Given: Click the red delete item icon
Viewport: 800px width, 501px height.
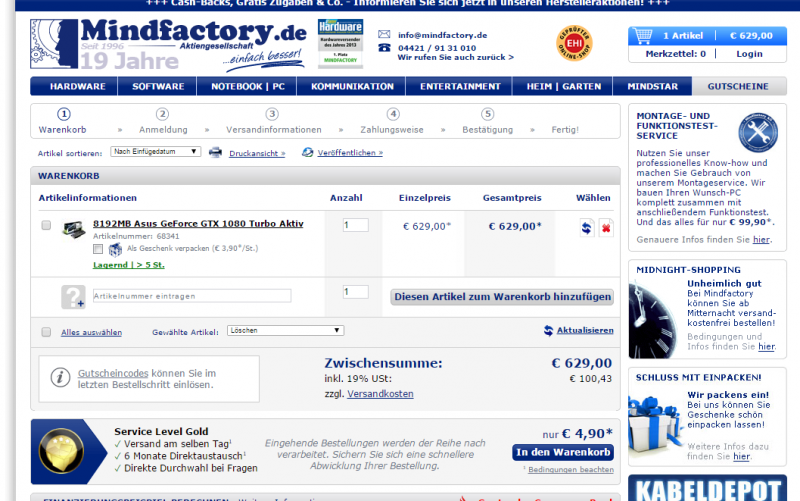Looking at the screenshot, I should 606,228.
